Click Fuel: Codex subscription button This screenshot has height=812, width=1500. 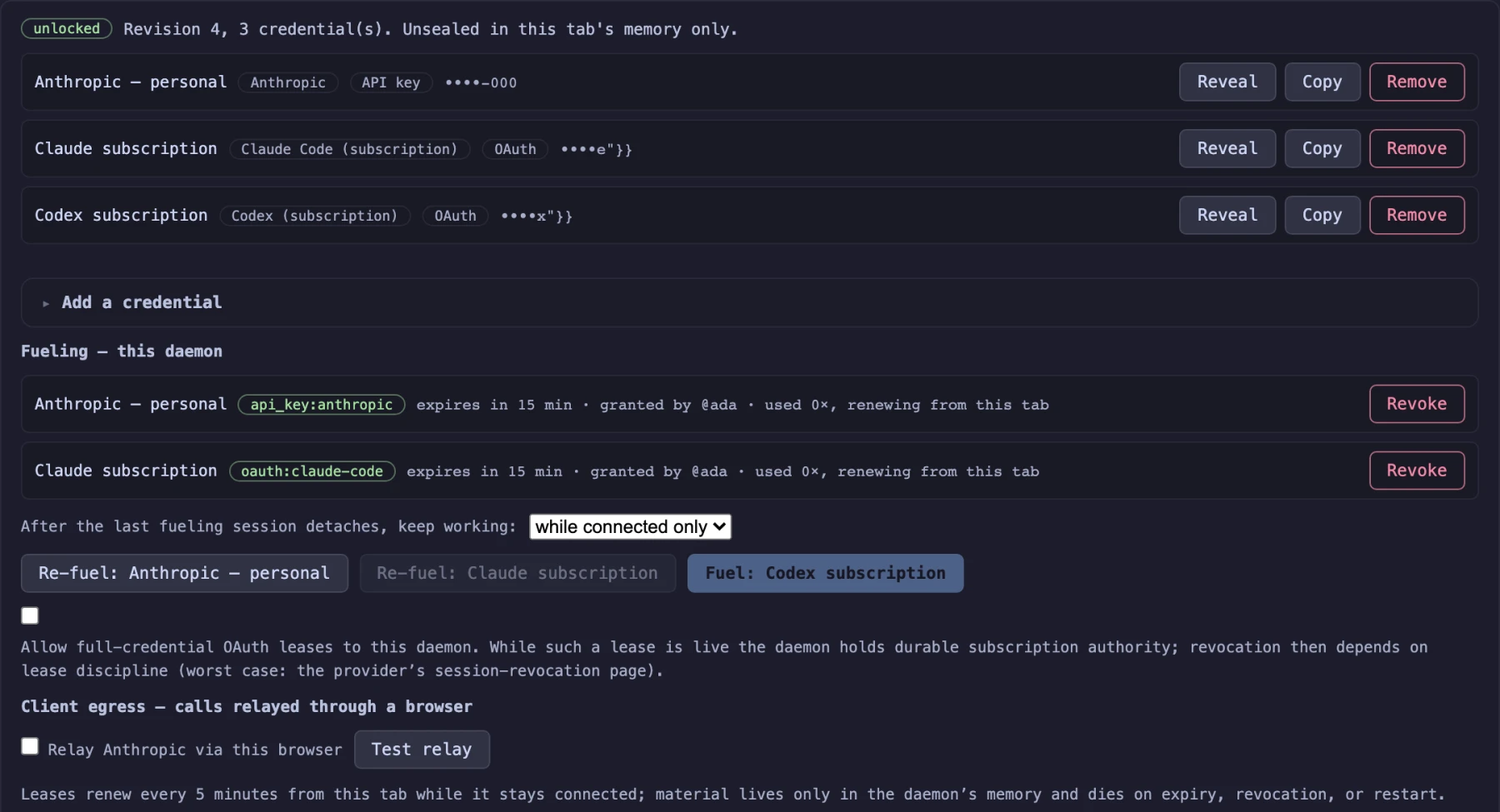(x=825, y=573)
